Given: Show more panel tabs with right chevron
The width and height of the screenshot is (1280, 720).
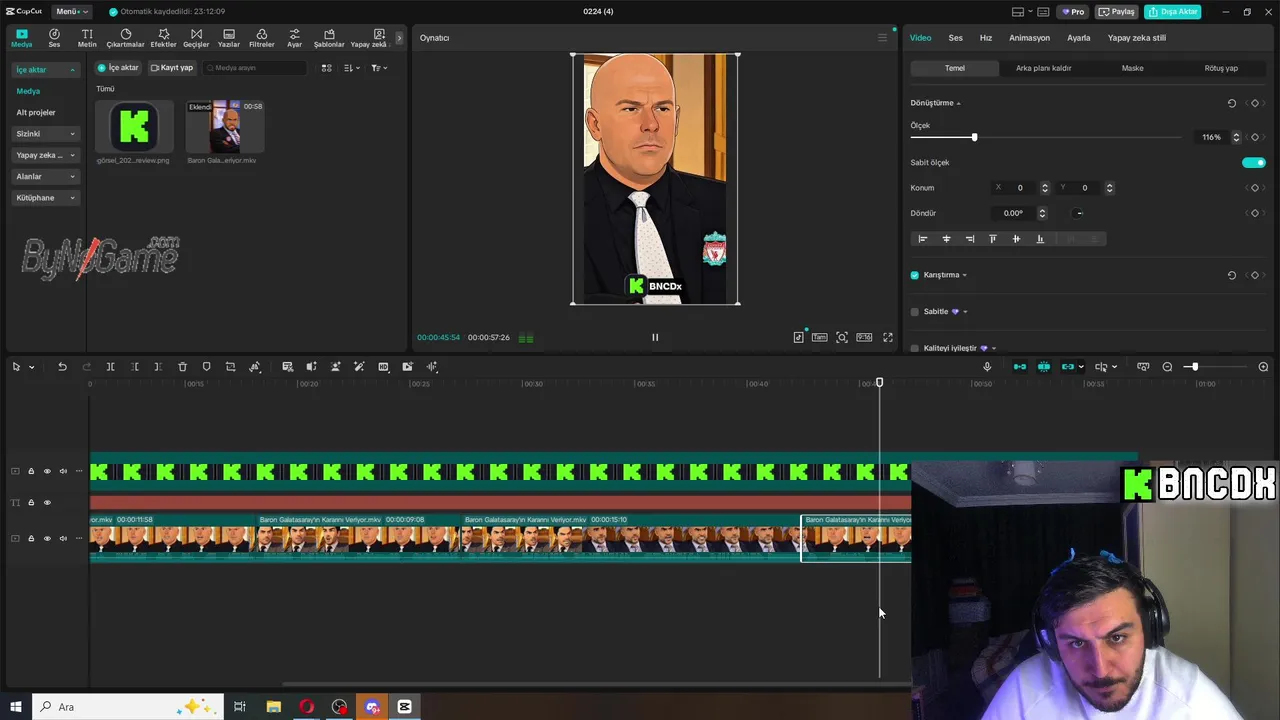Looking at the screenshot, I should coord(399,38).
